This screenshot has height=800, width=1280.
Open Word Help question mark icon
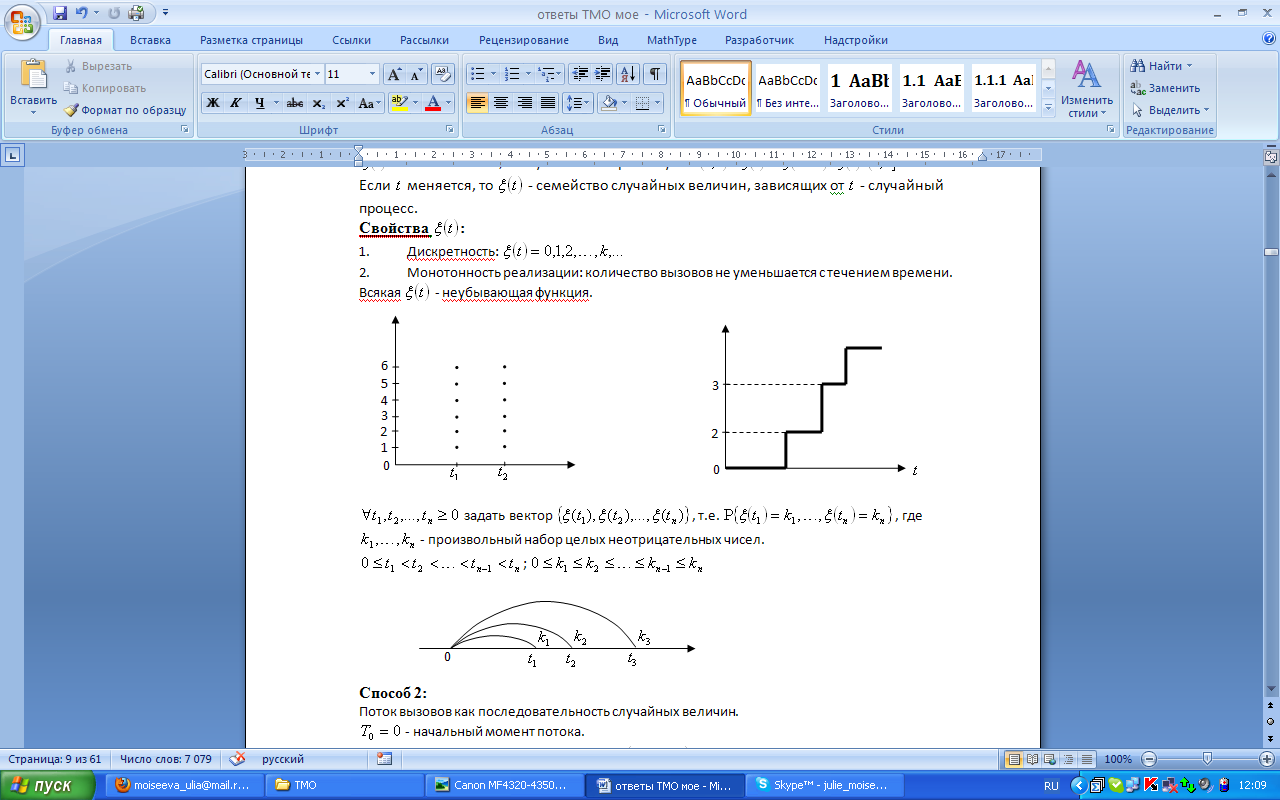click(1269, 39)
